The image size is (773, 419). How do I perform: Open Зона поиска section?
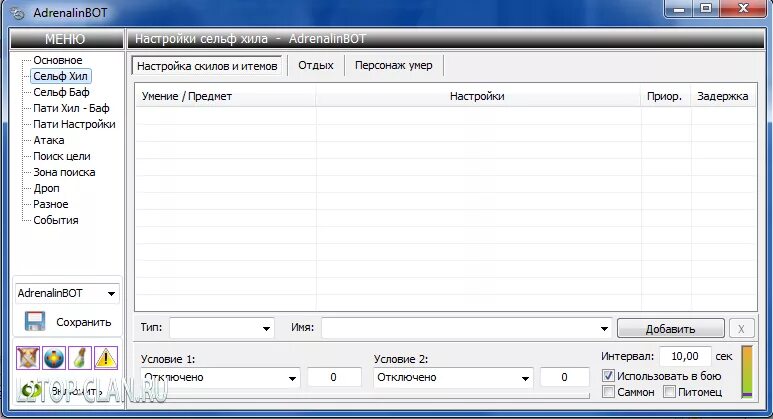coord(64,173)
